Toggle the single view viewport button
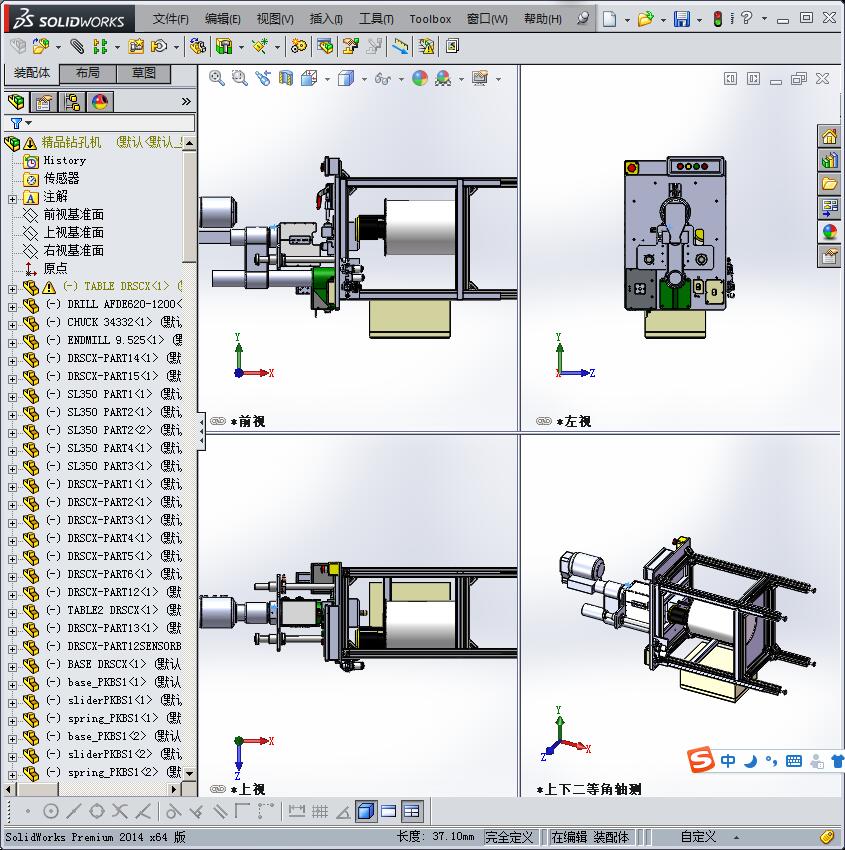This screenshot has height=850, width=845. tap(366, 811)
